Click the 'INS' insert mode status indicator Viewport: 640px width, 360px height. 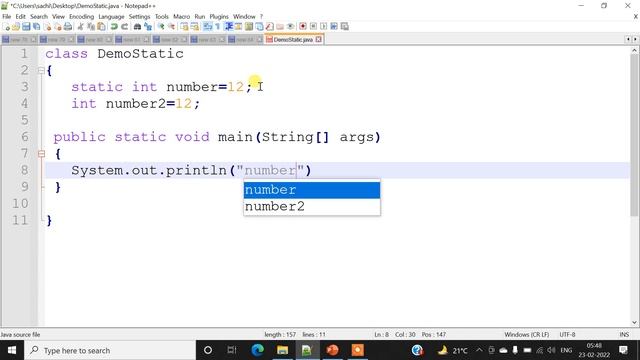(x=624, y=334)
